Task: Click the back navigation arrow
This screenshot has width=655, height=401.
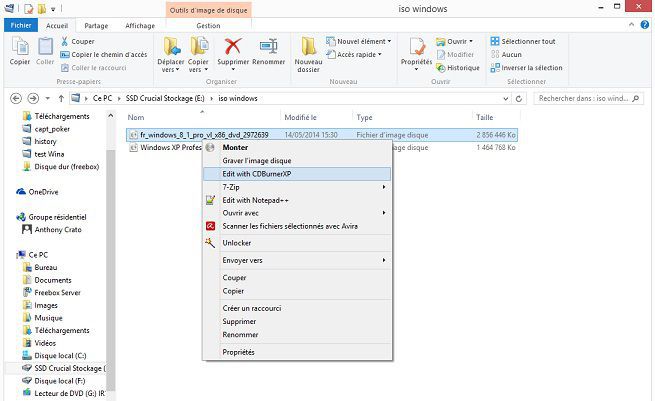Action: [x=16, y=99]
